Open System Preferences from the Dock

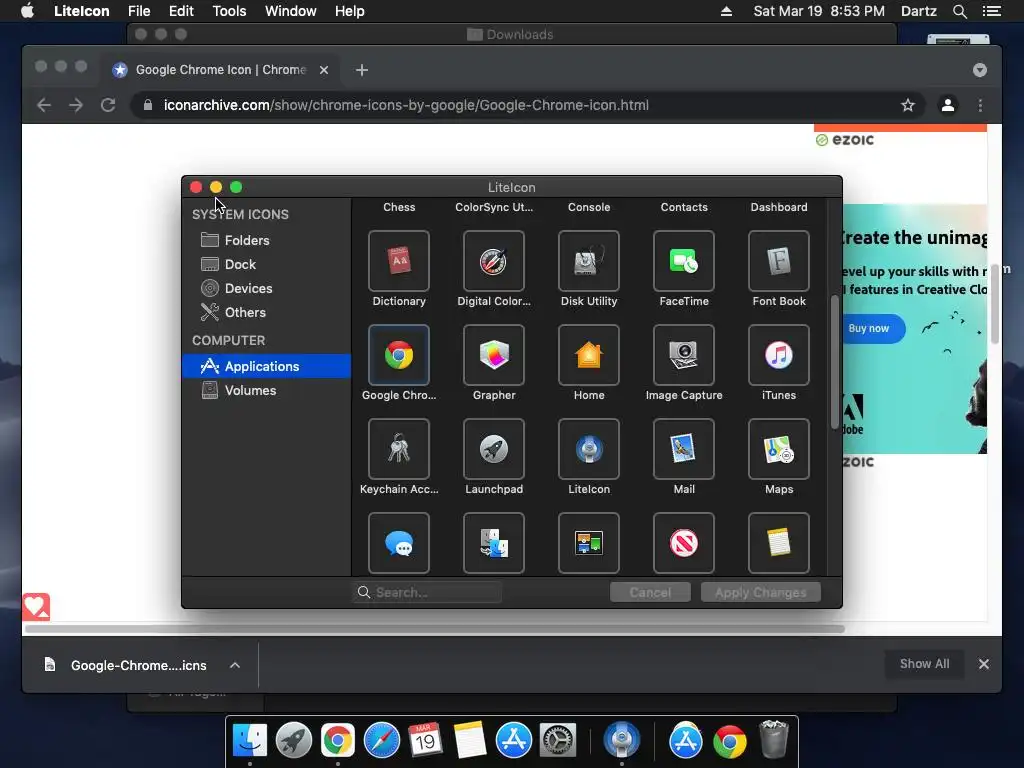[x=557, y=740]
